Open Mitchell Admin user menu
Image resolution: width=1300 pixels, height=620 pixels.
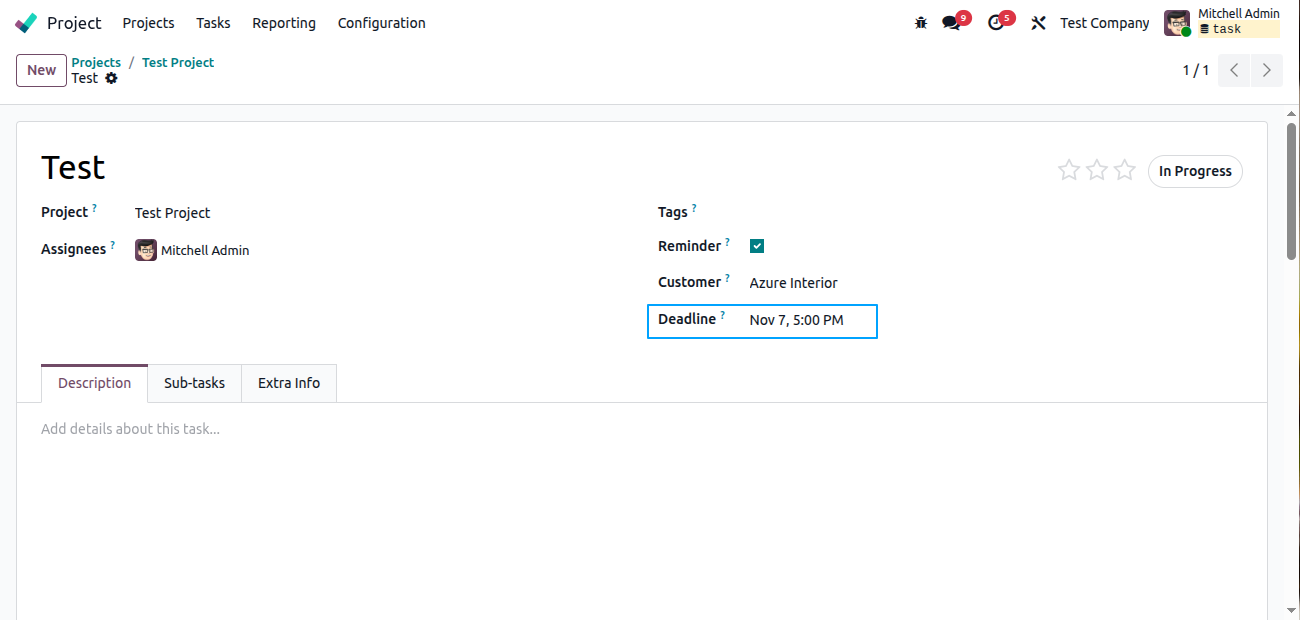[x=1222, y=22]
